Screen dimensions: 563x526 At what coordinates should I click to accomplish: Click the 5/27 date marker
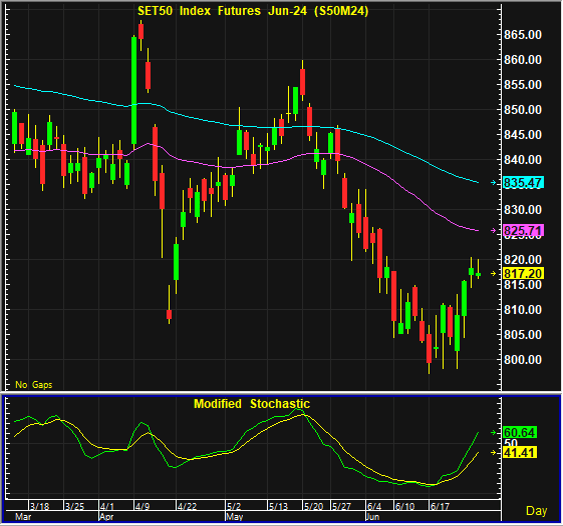point(341,506)
